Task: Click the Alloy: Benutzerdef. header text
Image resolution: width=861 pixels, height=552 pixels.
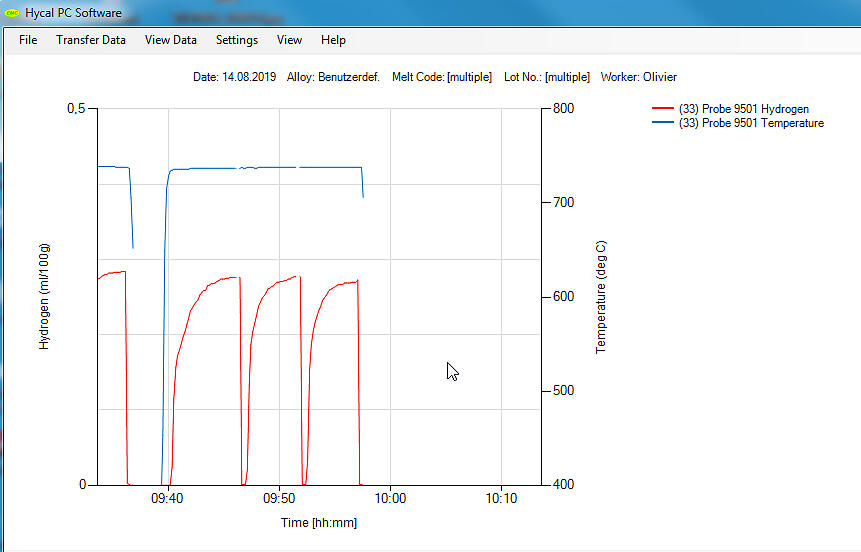Action: pos(333,77)
